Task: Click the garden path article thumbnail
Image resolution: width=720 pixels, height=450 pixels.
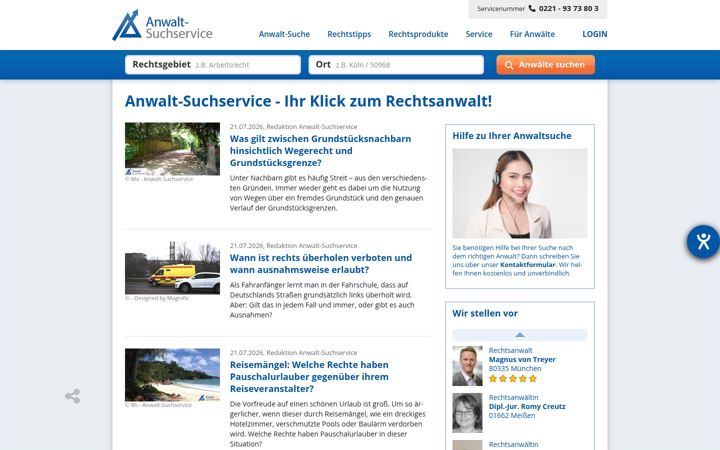Action: [x=172, y=149]
